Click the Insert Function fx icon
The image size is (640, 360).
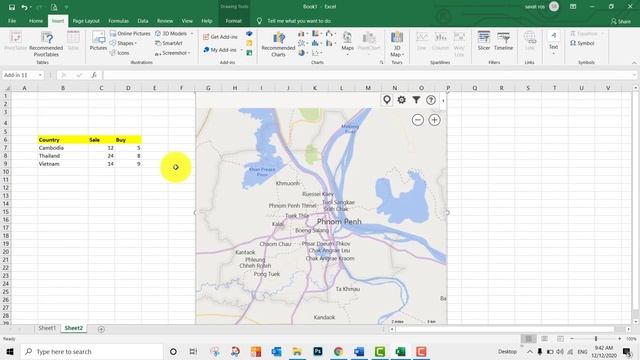coord(94,75)
